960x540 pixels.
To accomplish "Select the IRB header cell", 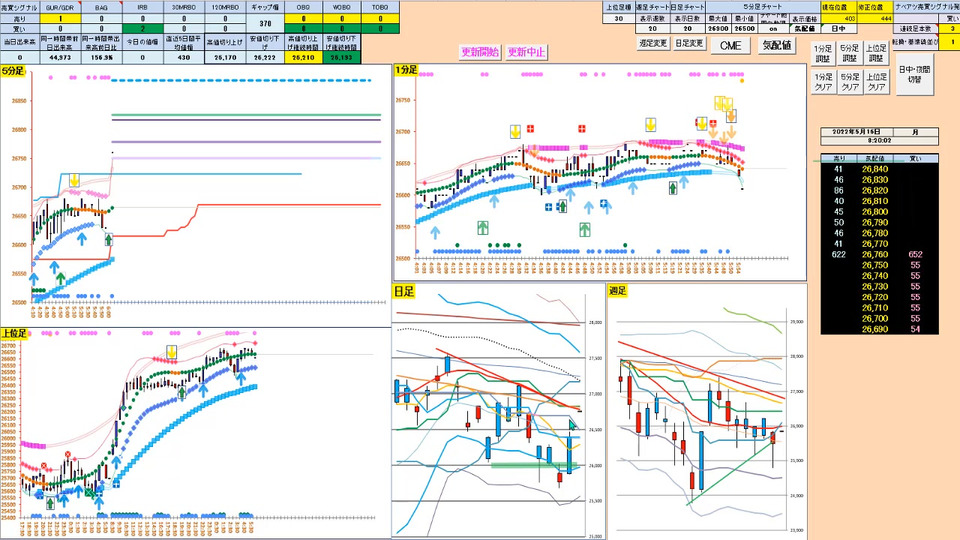I will pyautogui.click(x=143, y=7).
